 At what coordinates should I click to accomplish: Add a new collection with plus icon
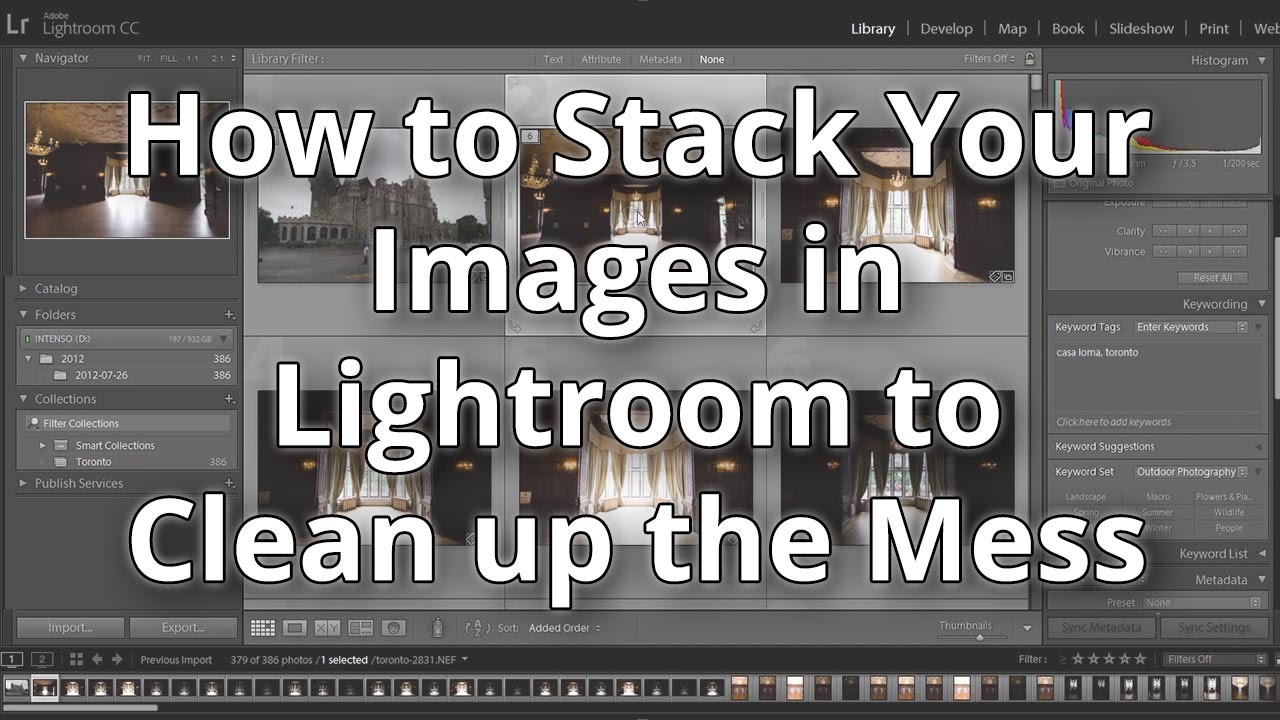[229, 399]
